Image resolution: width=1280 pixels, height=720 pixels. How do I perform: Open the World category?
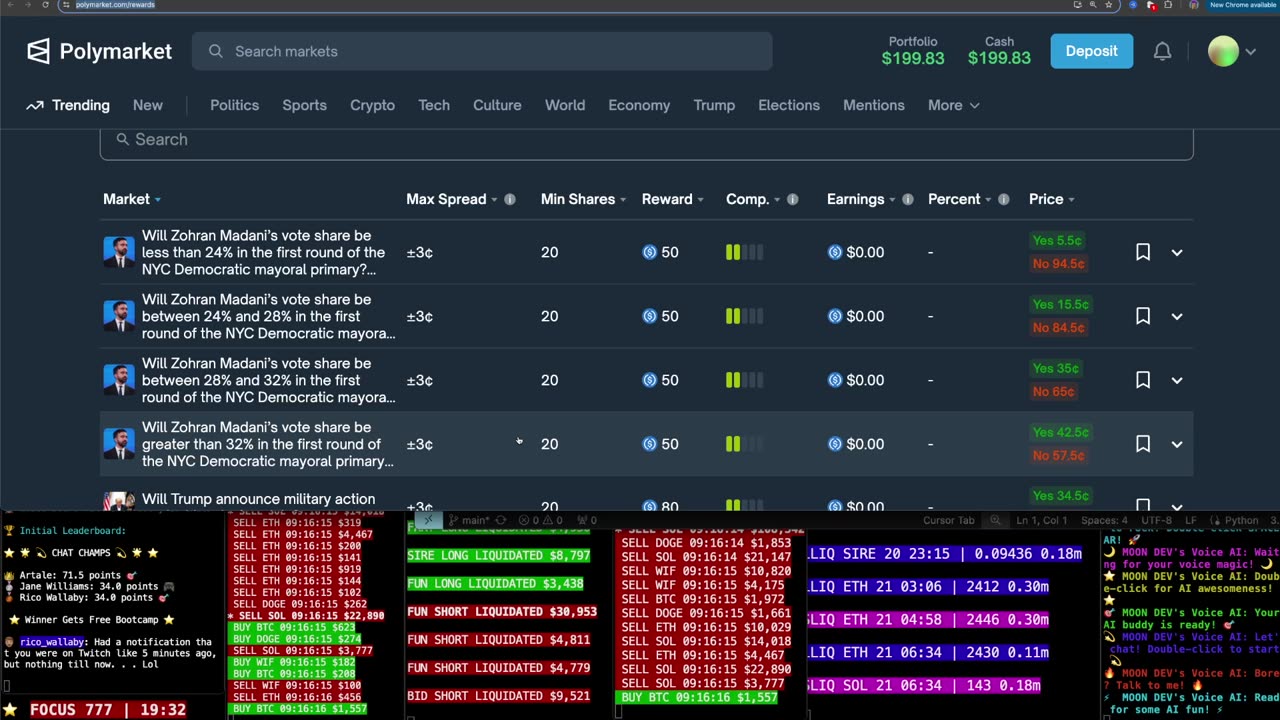[x=565, y=105]
